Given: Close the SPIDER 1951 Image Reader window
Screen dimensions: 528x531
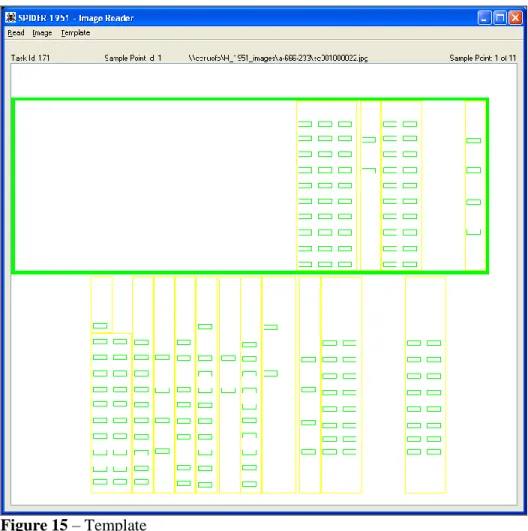Looking at the screenshot, I should 515,18.
